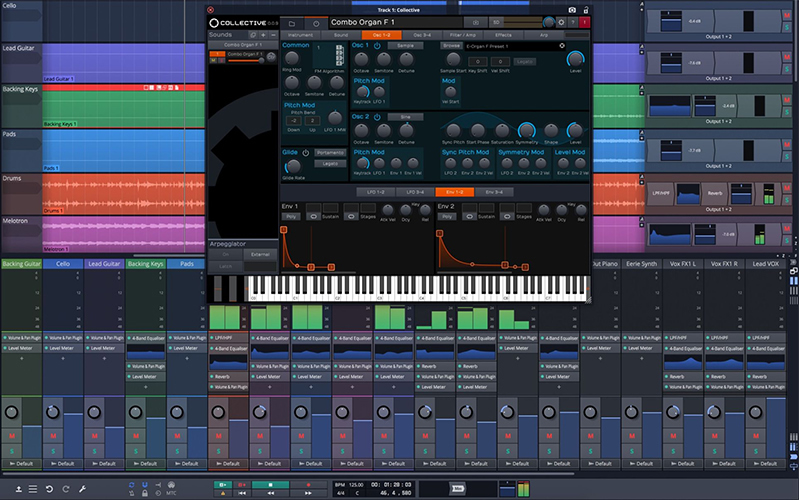Mute the Backing Guitar mixer channel
Screen dimensions: 800x500
click(12, 436)
